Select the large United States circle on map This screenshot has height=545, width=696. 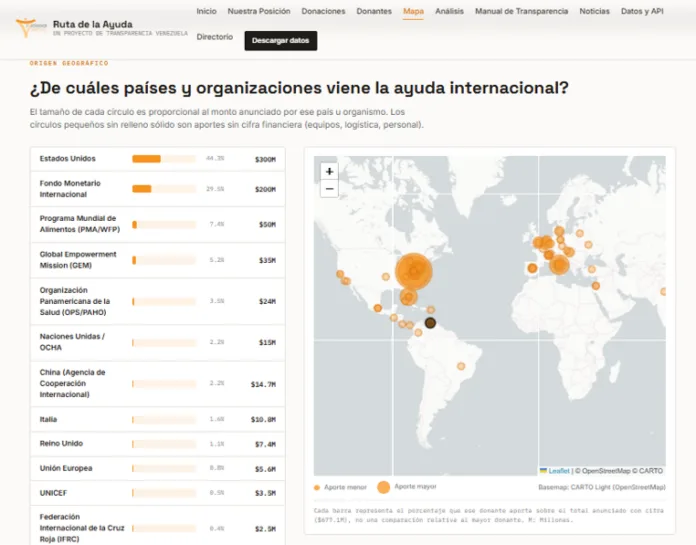click(x=414, y=271)
